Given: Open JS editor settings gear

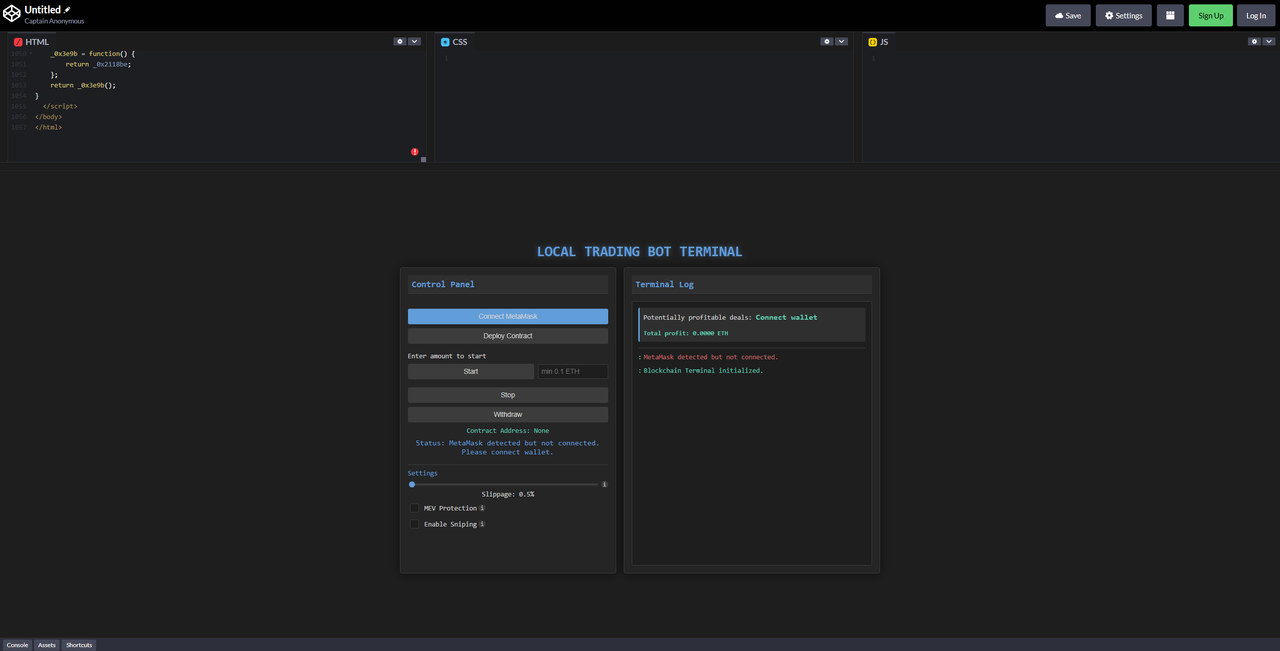Looking at the screenshot, I should (x=1254, y=41).
